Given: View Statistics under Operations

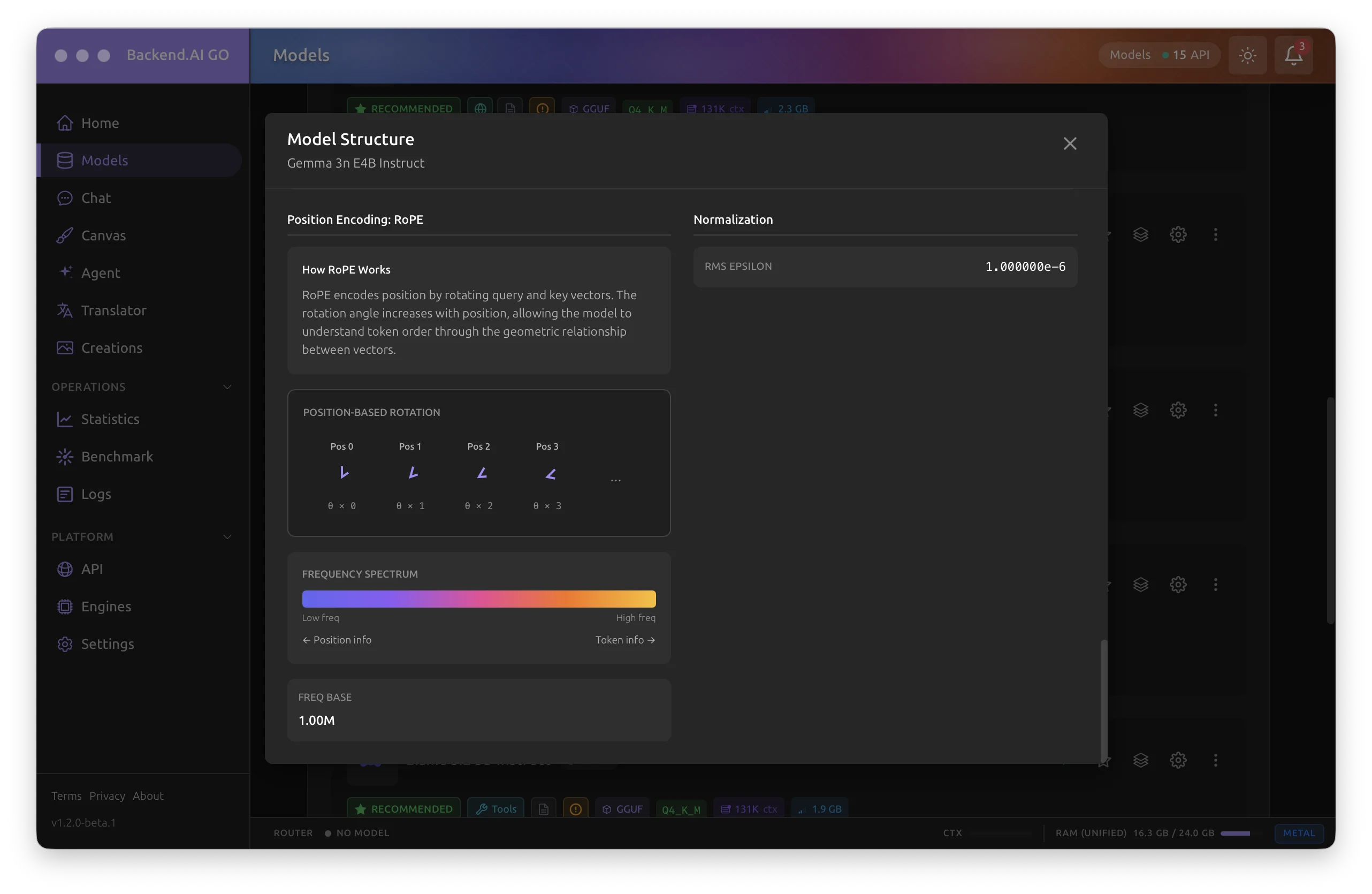Looking at the screenshot, I should pyautogui.click(x=110, y=419).
